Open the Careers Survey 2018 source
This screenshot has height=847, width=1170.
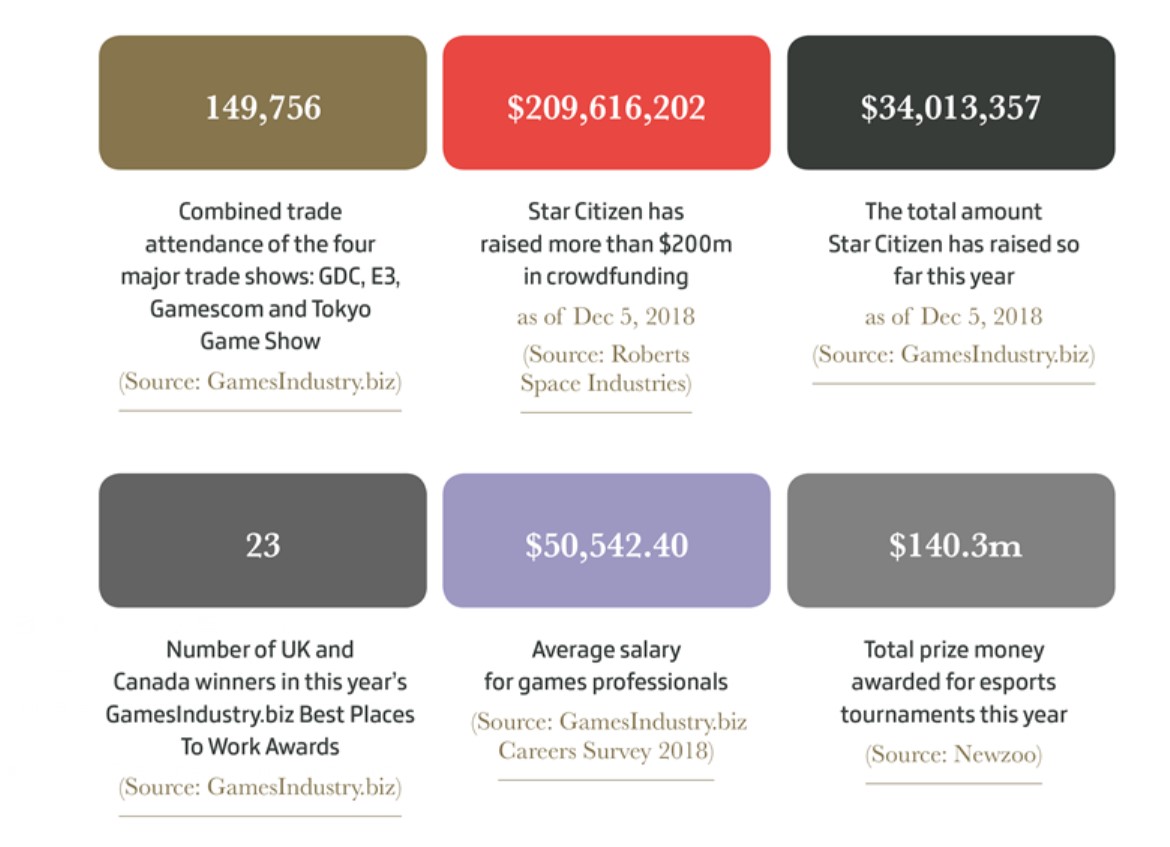(x=606, y=736)
